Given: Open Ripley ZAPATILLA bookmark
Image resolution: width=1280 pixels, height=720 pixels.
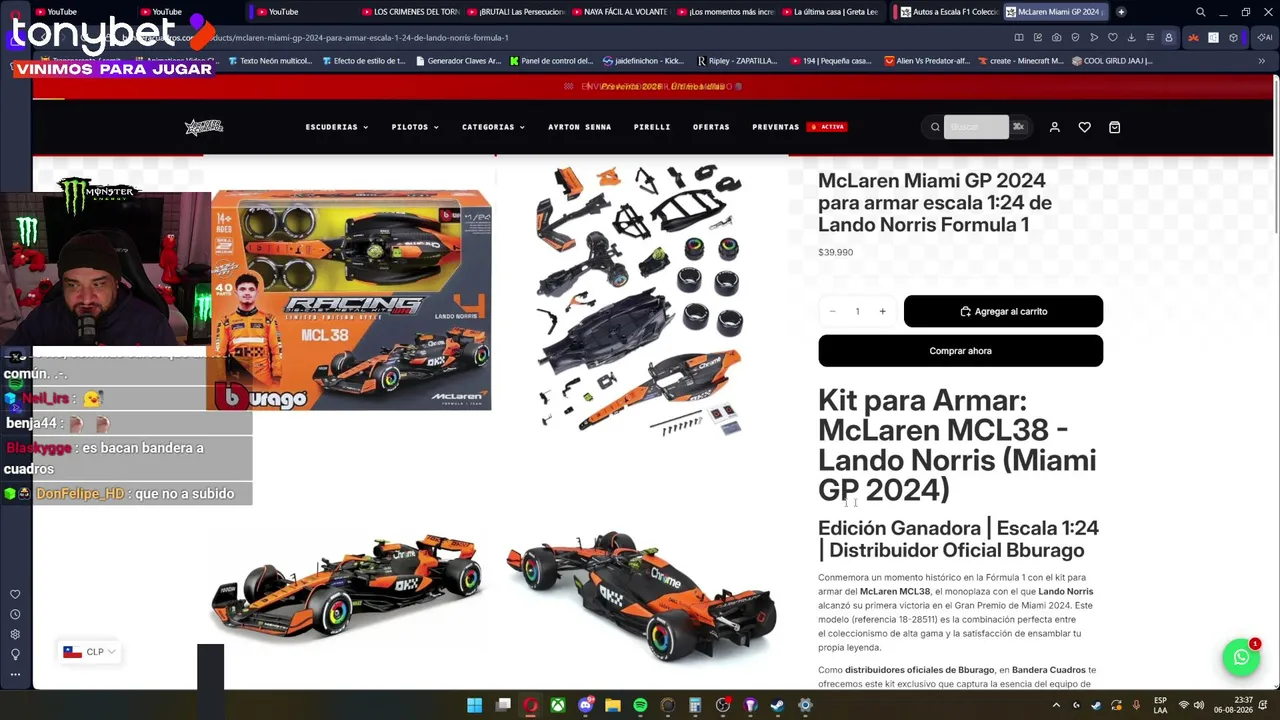Looking at the screenshot, I should pyautogui.click(x=737, y=61).
